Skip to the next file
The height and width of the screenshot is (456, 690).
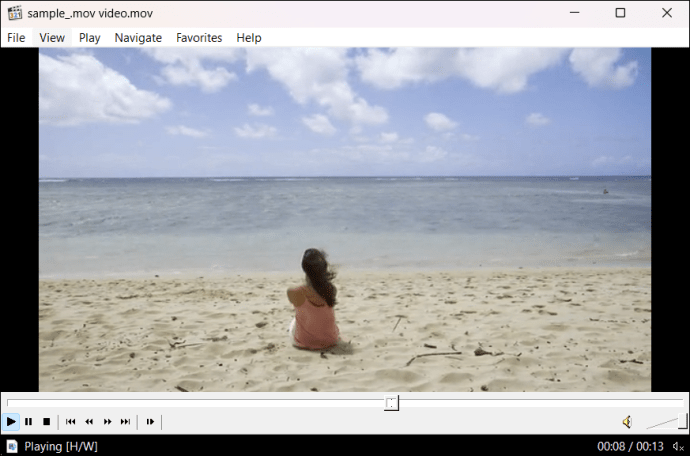(x=125, y=422)
